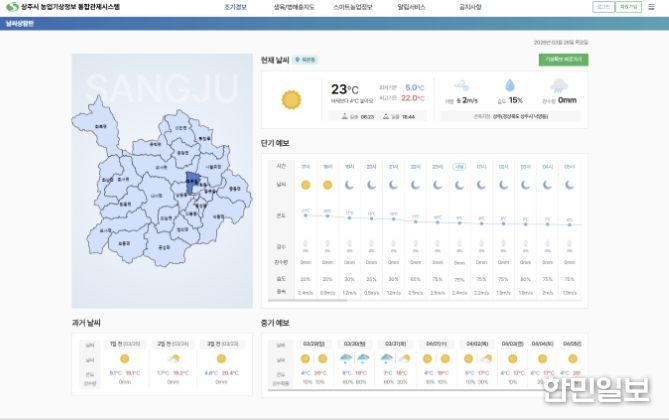669x420 pixels.
Task: Click the wind speed icon showing 2m/s
Action: [462, 86]
